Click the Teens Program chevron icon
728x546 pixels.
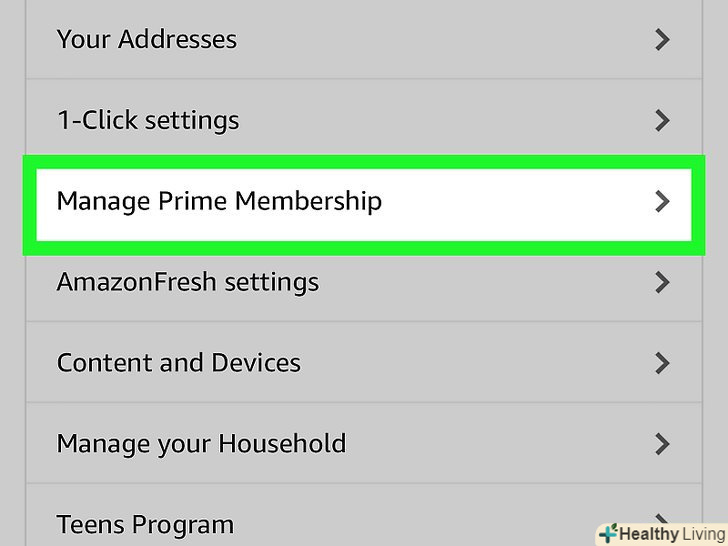pos(661,518)
